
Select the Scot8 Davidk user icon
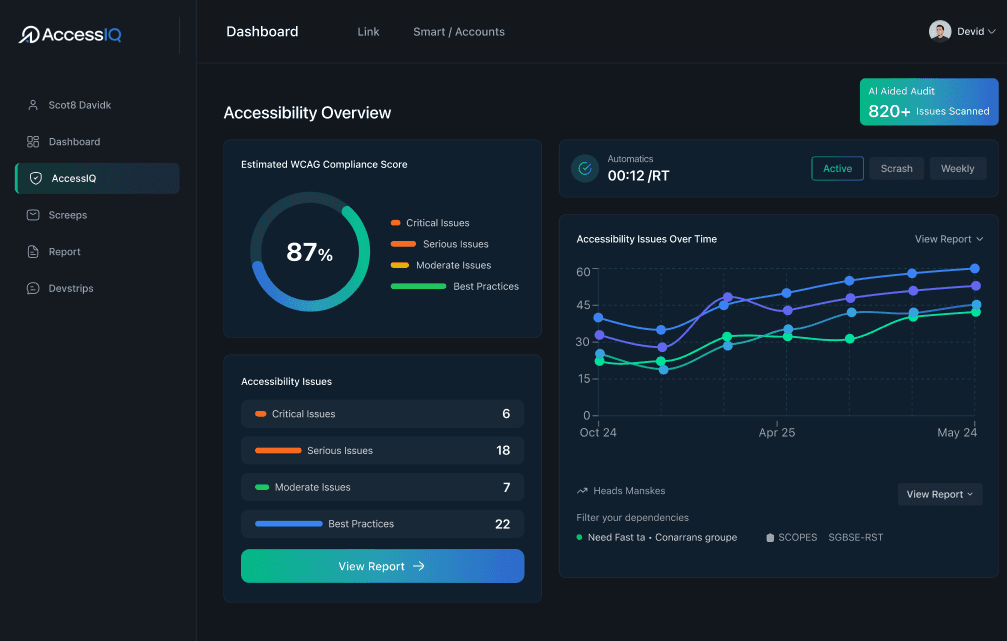[x=33, y=105]
